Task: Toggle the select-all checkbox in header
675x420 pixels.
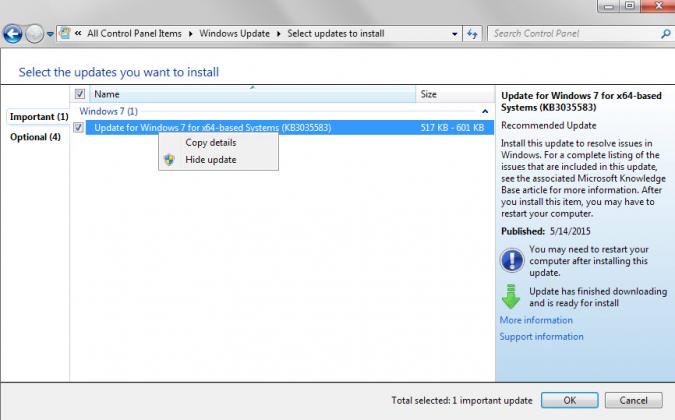Action: (80, 94)
